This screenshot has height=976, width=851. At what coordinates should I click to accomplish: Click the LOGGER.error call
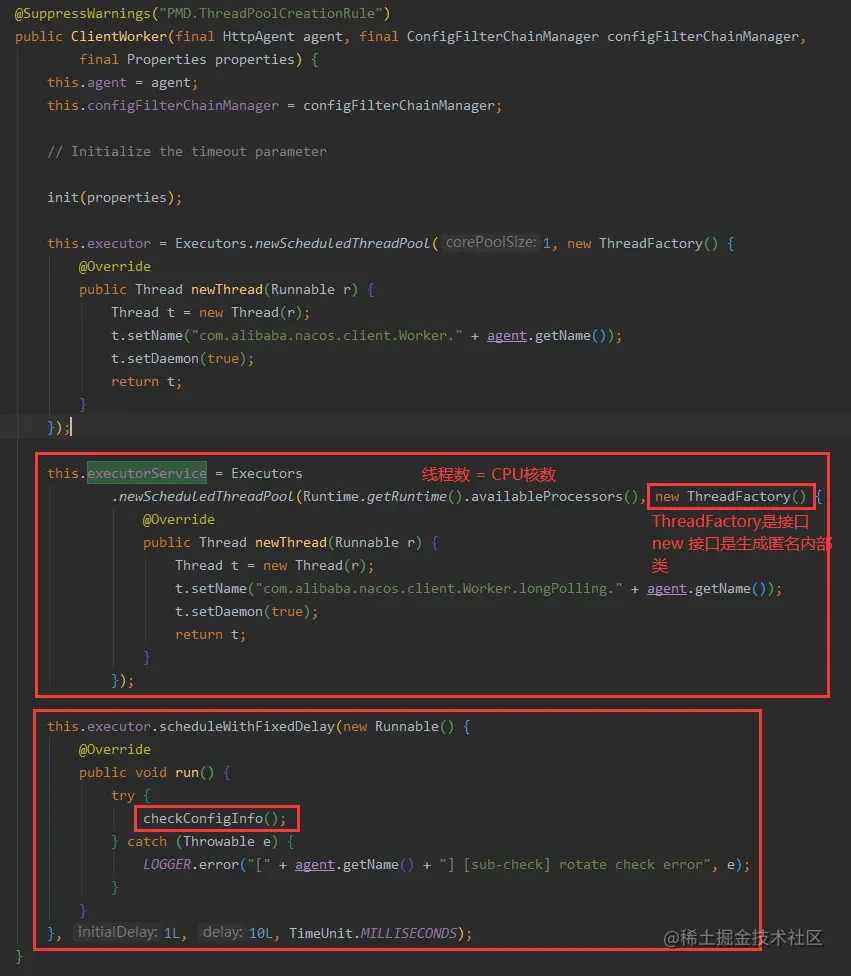tap(189, 865)
